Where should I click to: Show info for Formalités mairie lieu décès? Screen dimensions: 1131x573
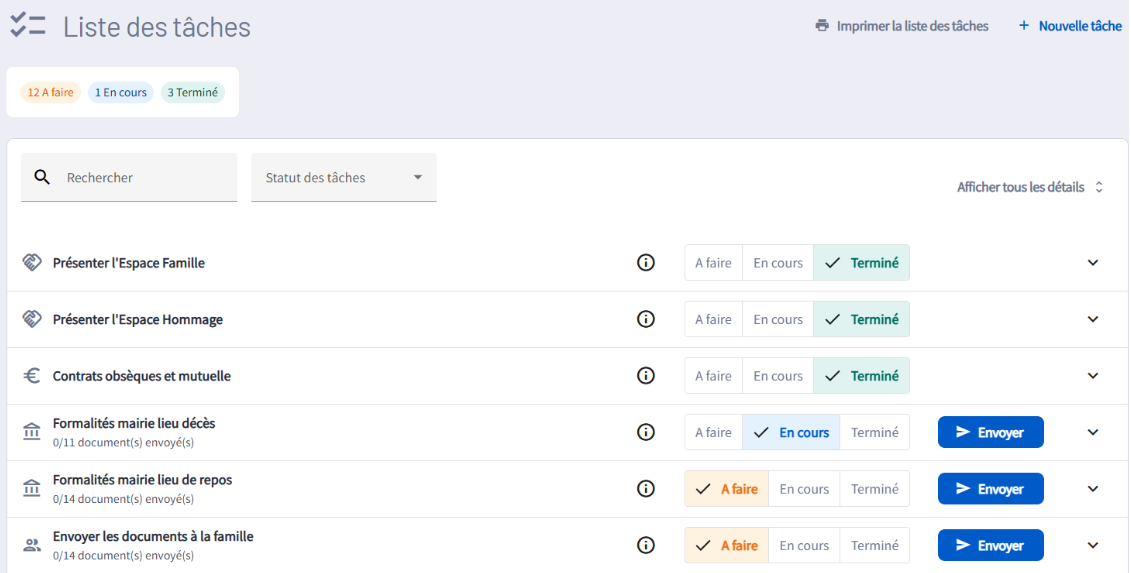(x=646, y=432)
